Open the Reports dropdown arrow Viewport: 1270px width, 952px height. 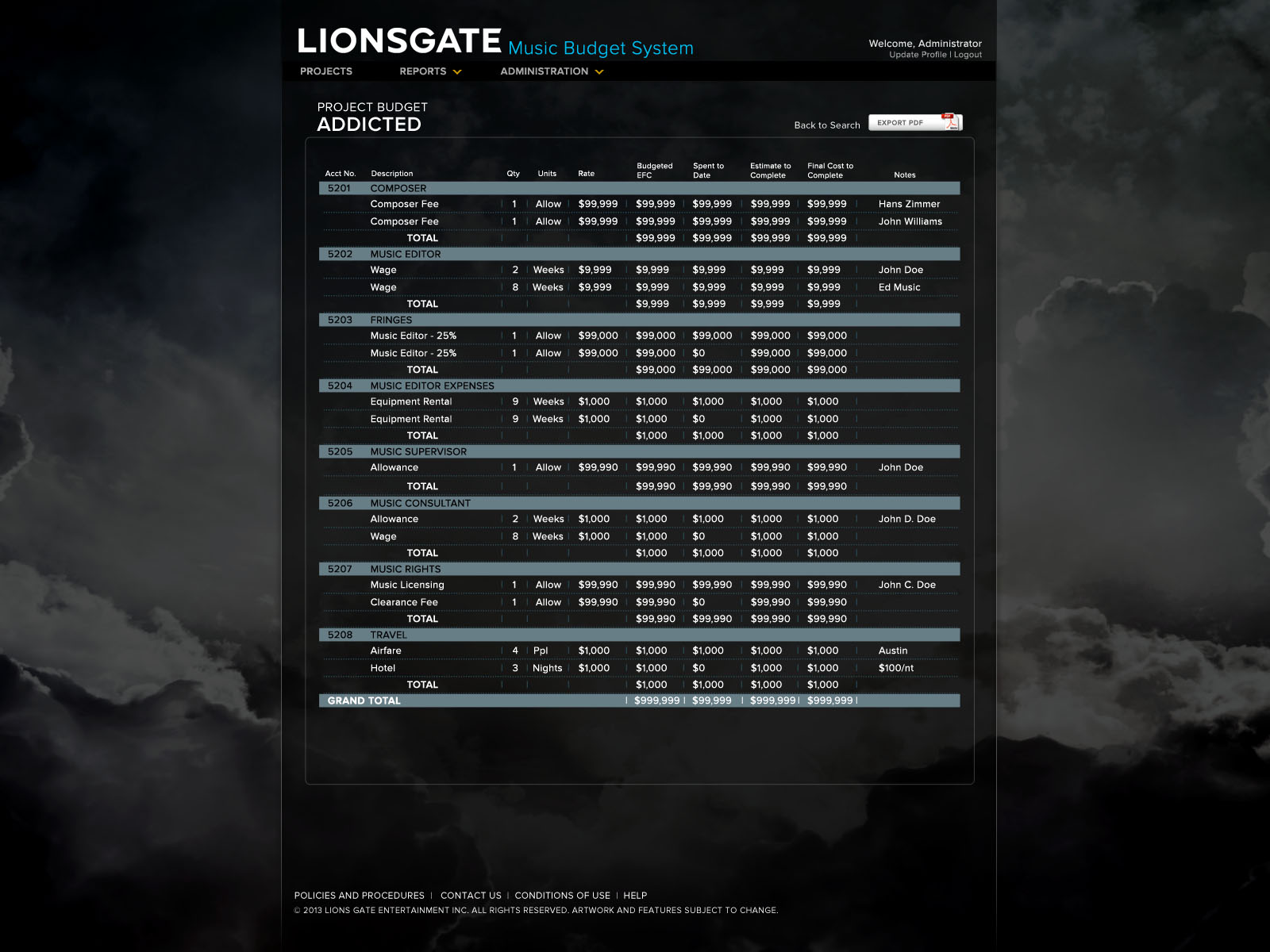pos(457,72)
